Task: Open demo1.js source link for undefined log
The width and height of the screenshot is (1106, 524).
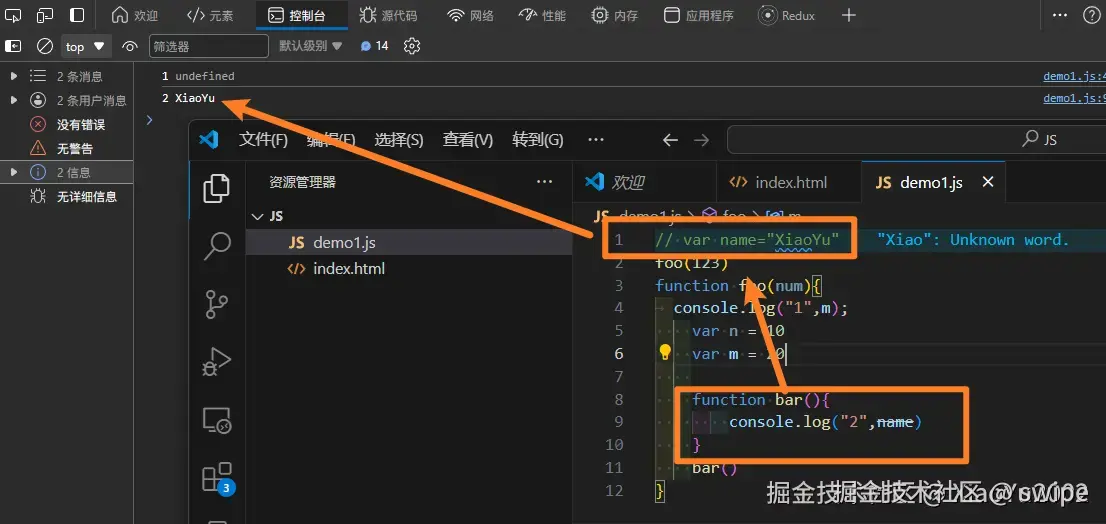Action: coord(1074,76)
